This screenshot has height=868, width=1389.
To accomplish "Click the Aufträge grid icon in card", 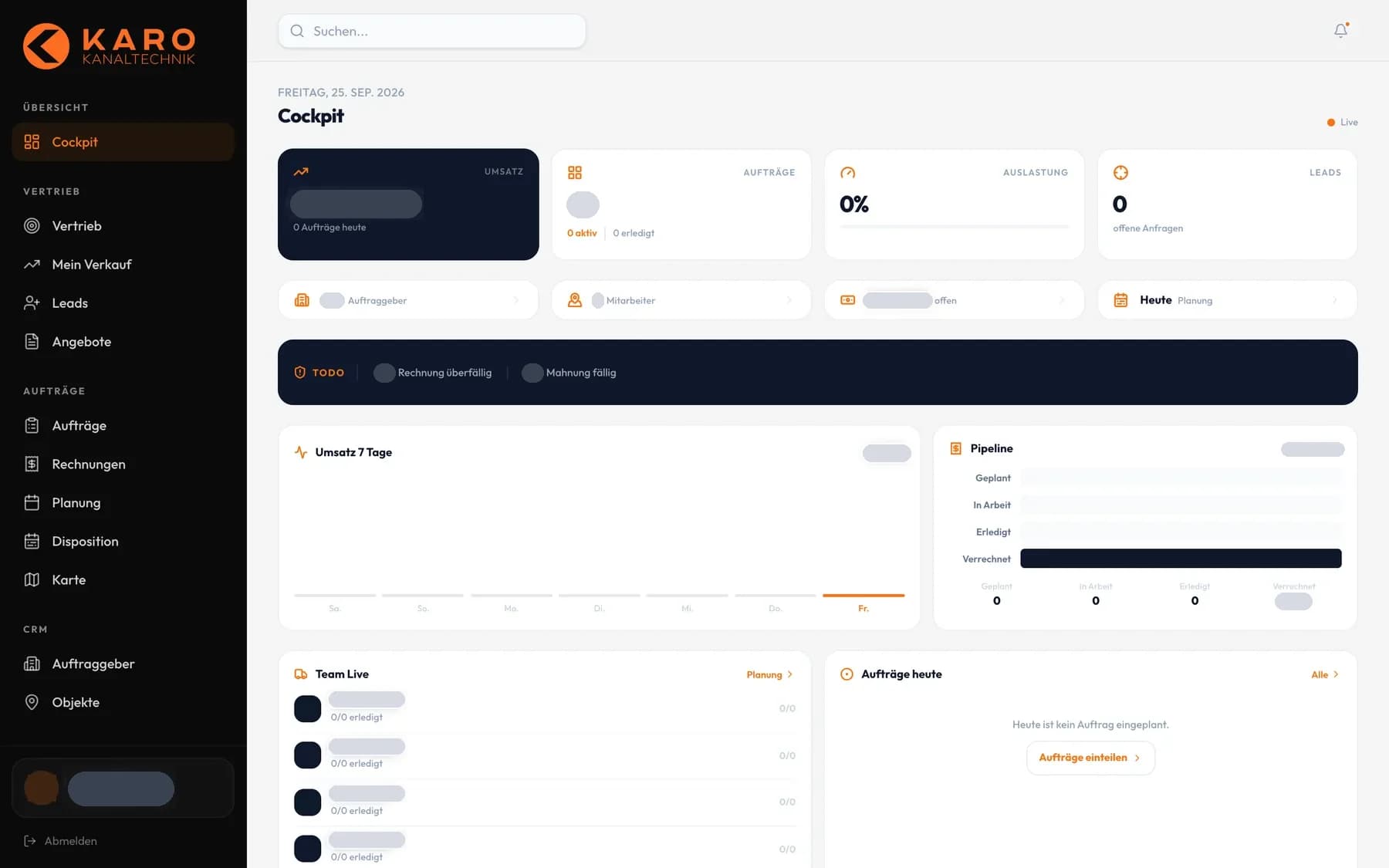I will [x=575, y=173].
